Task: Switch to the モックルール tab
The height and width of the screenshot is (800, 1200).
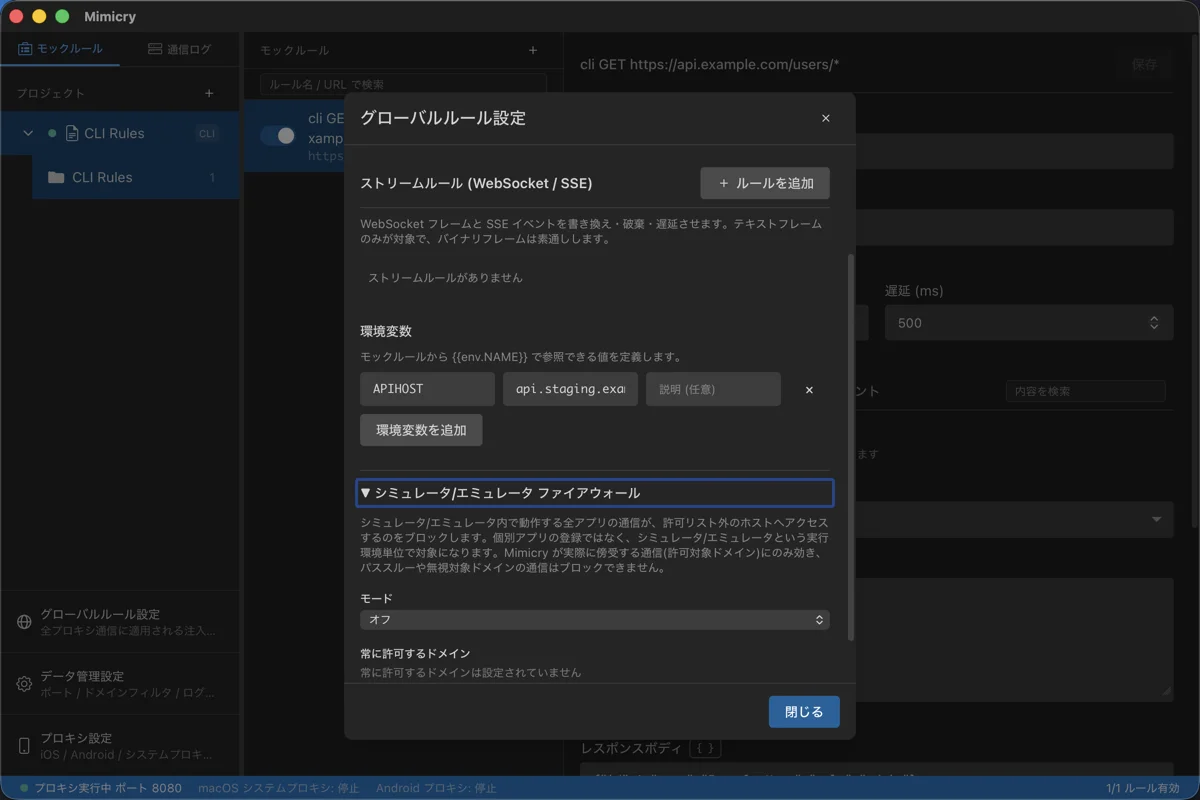Action: tap(60, 48)
